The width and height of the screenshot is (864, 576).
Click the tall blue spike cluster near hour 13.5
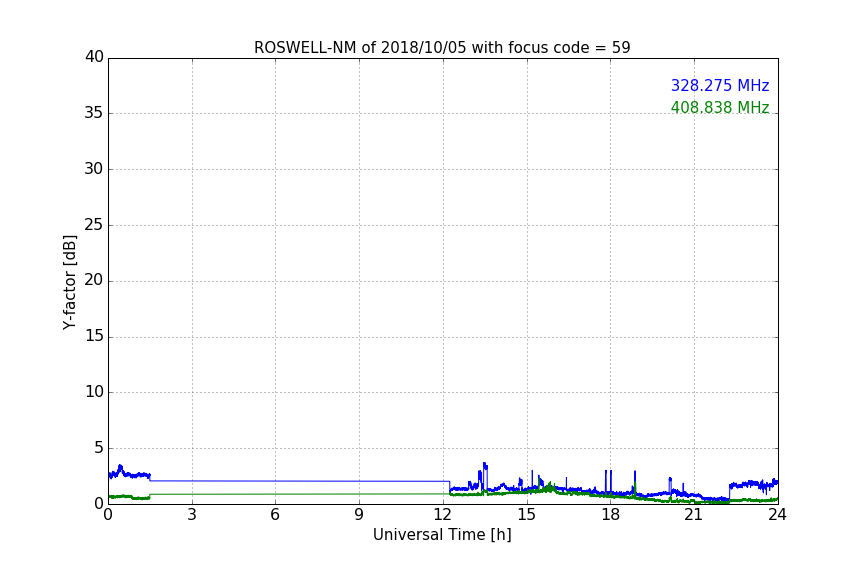tap(485, 475)
